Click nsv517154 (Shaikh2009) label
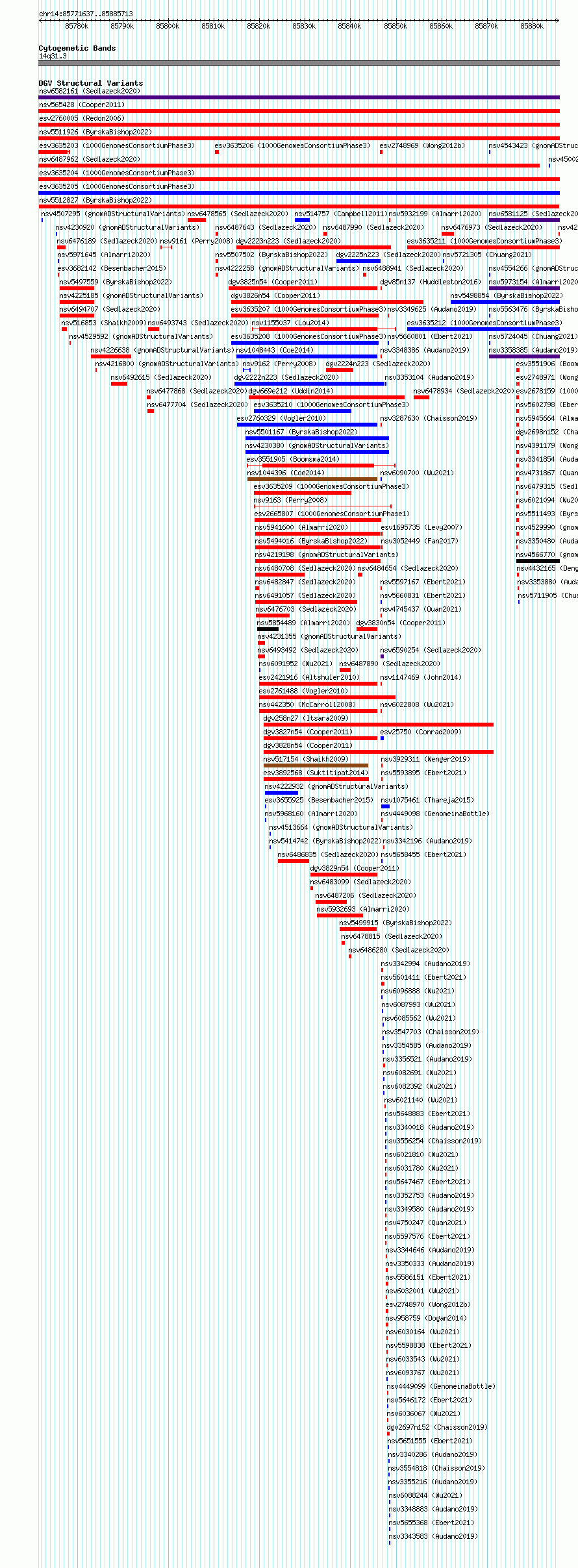 [x=306, y=759]
